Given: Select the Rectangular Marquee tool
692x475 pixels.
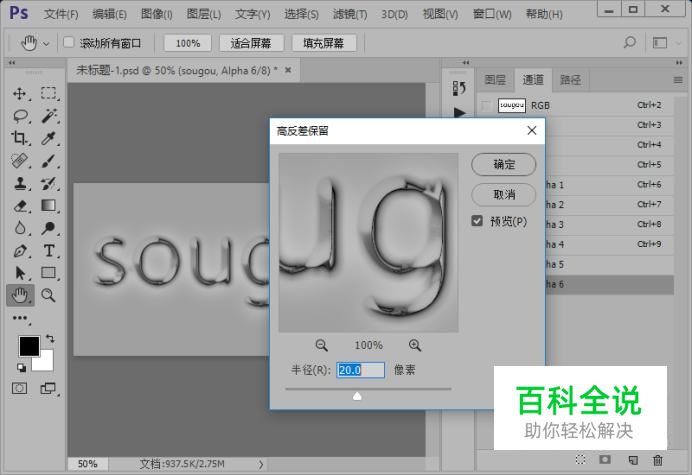Looking at the screenshot, I should (x=48, y=93).
